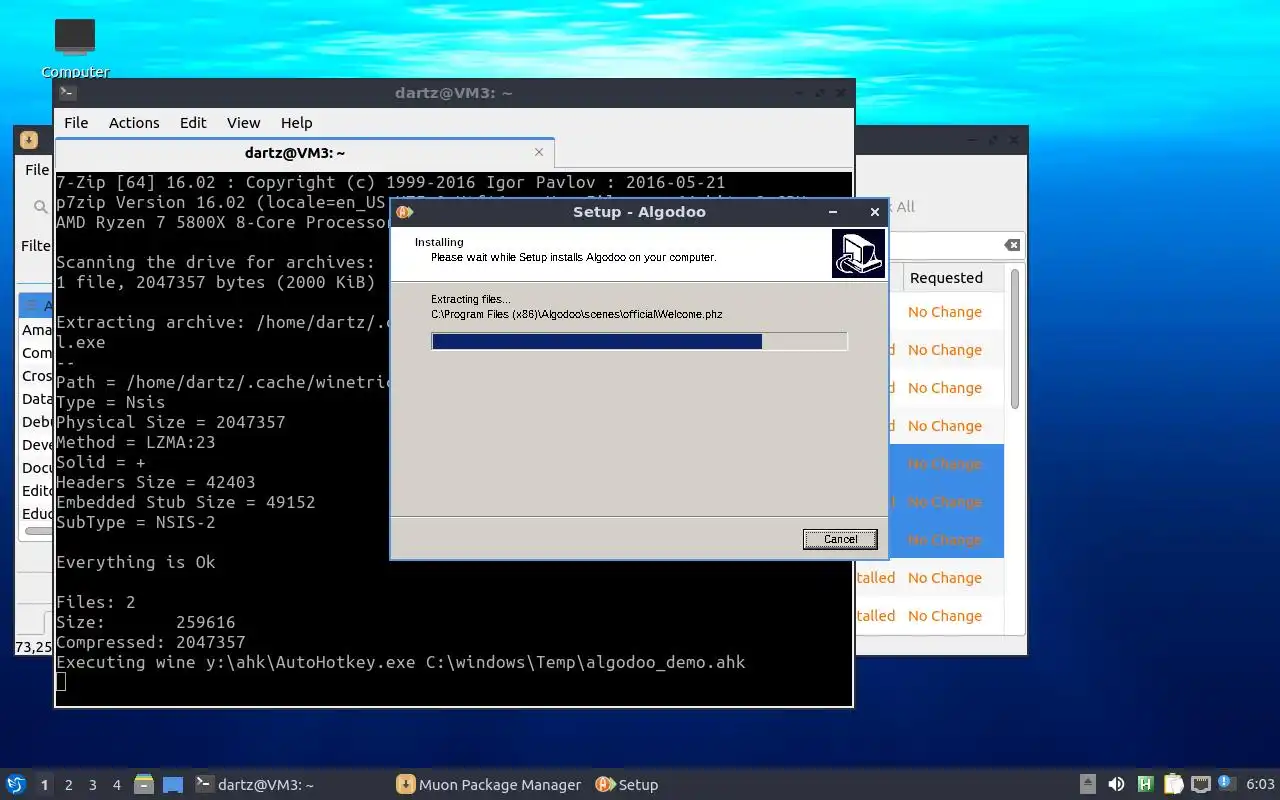1280x800 pixels.
Task: Click the notification tray icon with the blue badge
Action: (x=1227, y=784)
